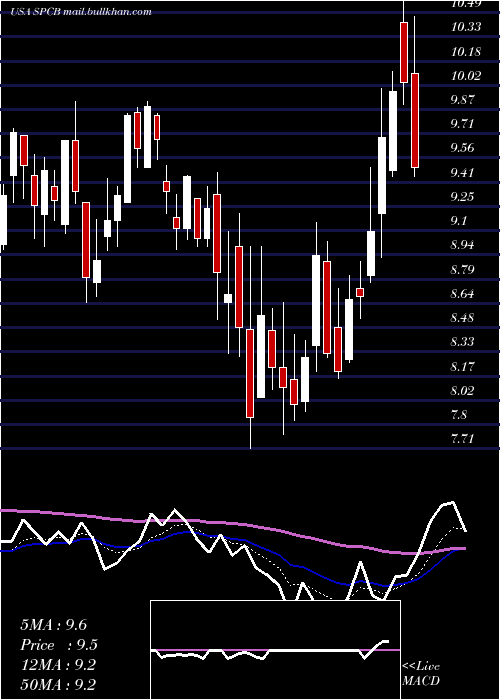The height and width of the screenshot is (700, 500).
Task: Click the 7.8 price axis label
Action: 459,415
